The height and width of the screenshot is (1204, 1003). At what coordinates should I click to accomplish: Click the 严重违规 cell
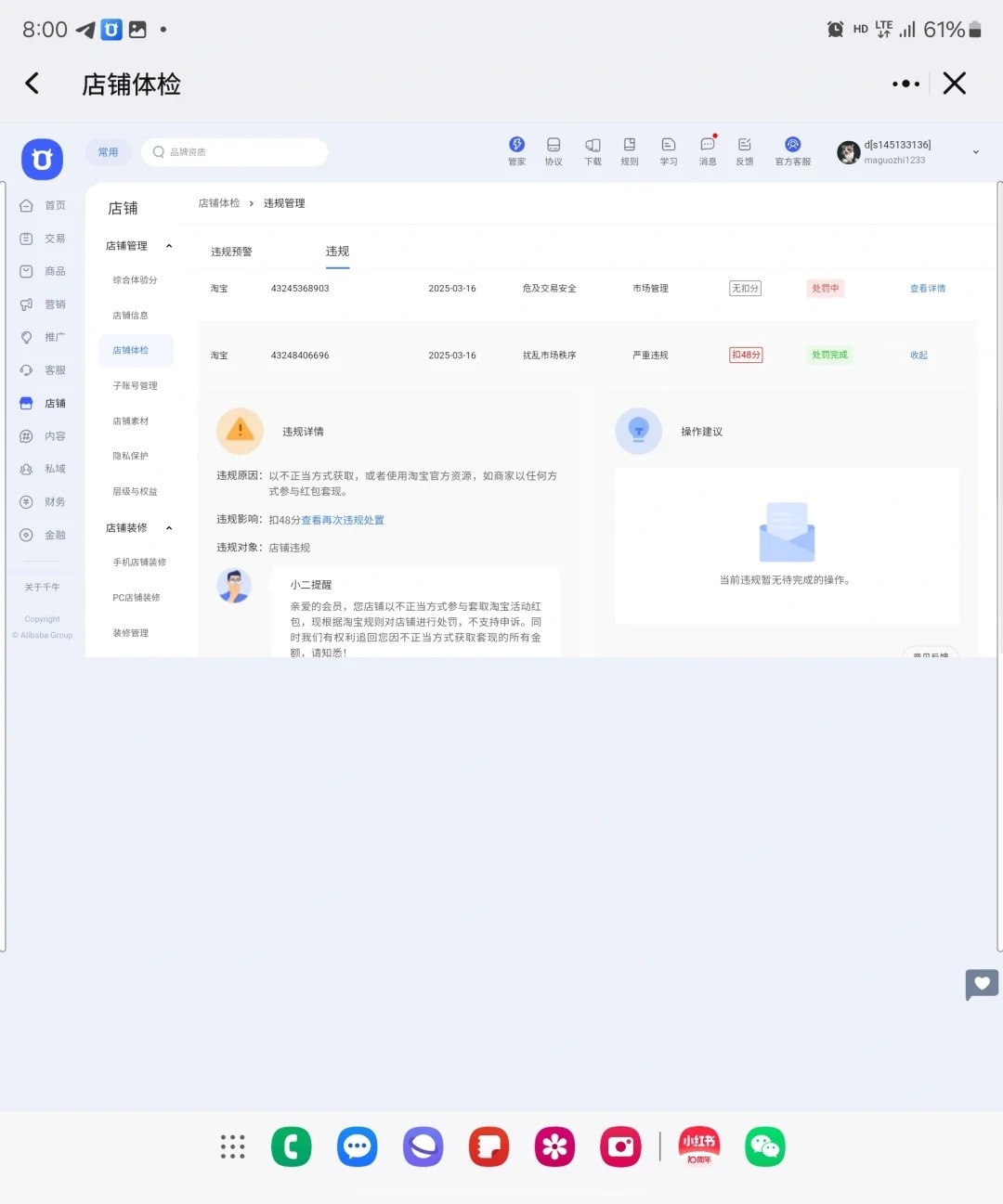pyautogui.click(x=650, y=356)
